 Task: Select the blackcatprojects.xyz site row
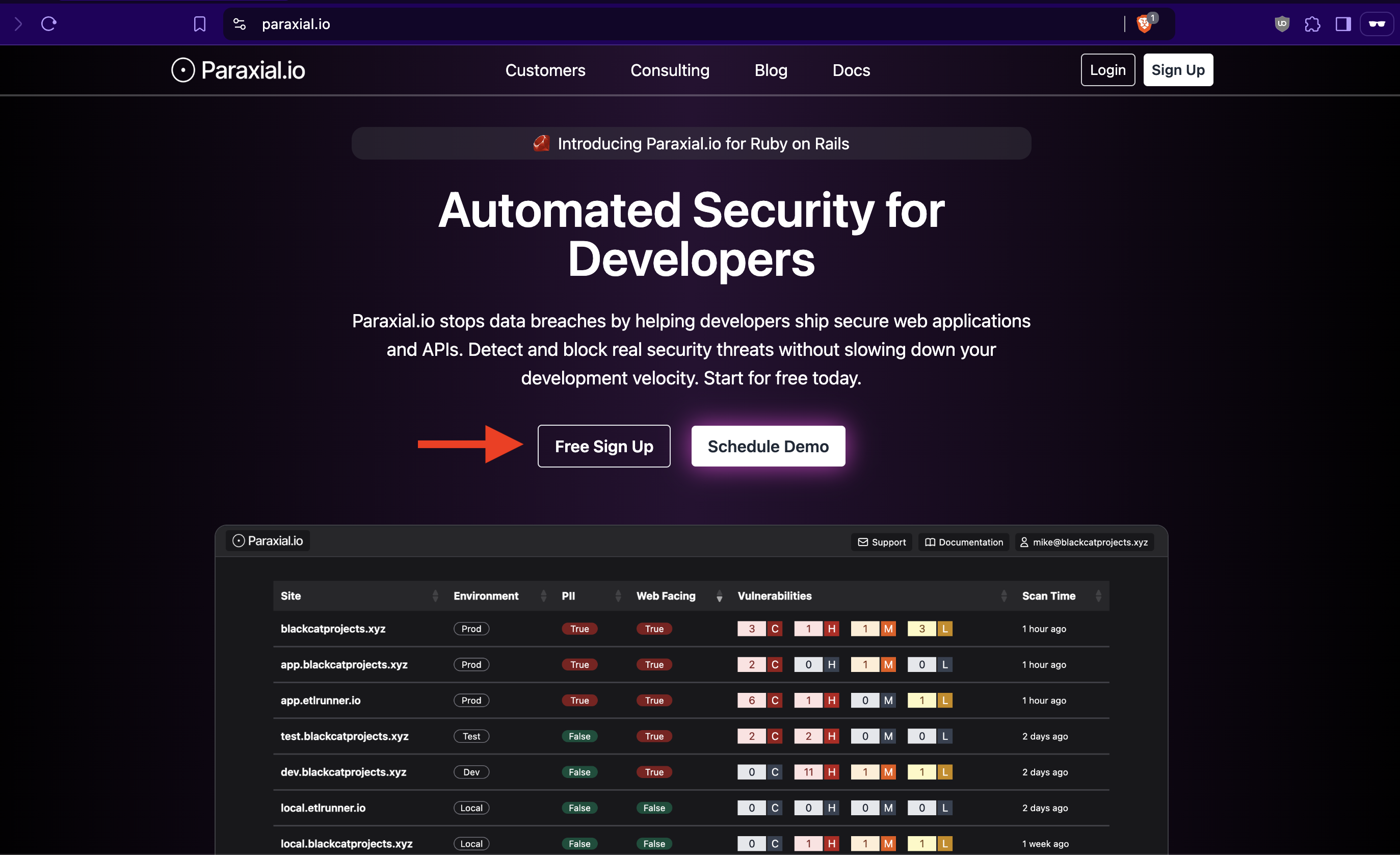(691, 629)
